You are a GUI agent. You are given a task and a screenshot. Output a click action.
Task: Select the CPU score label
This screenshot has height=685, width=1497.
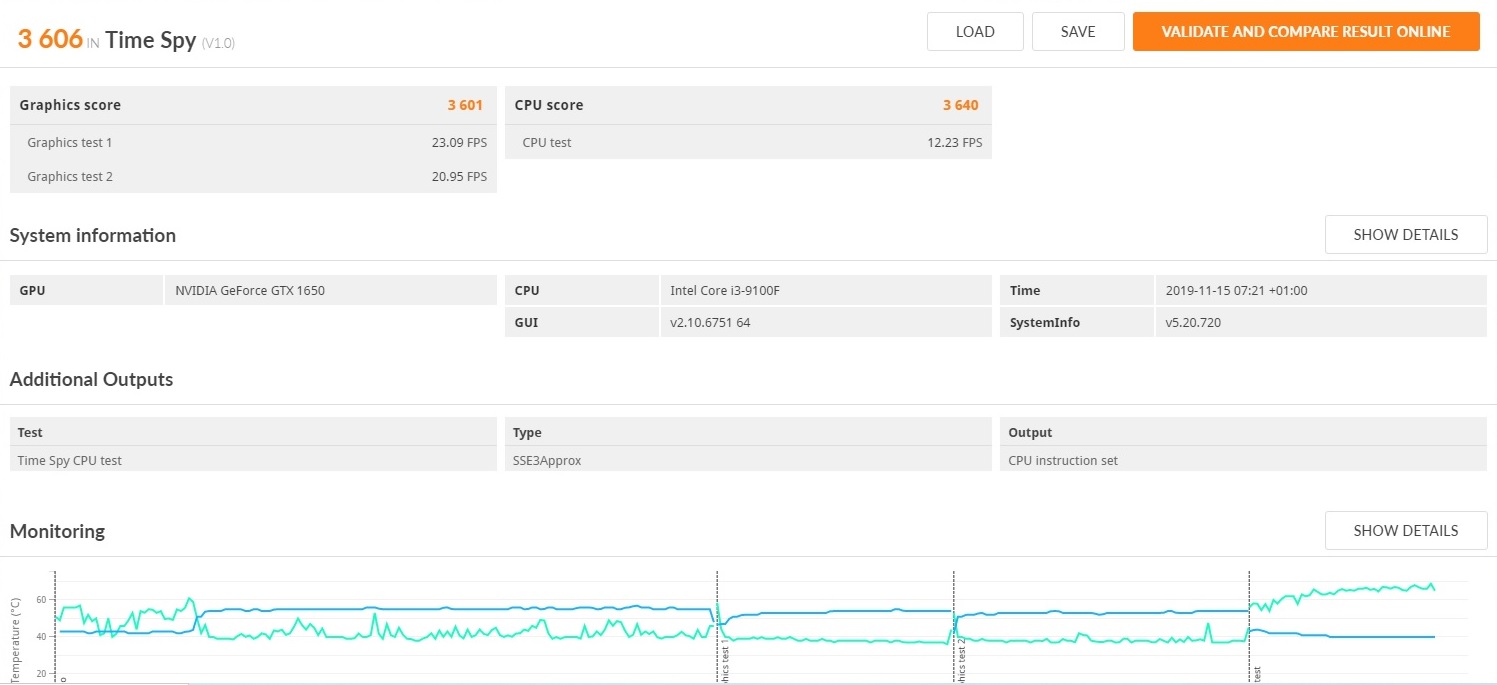pos(549,105)
